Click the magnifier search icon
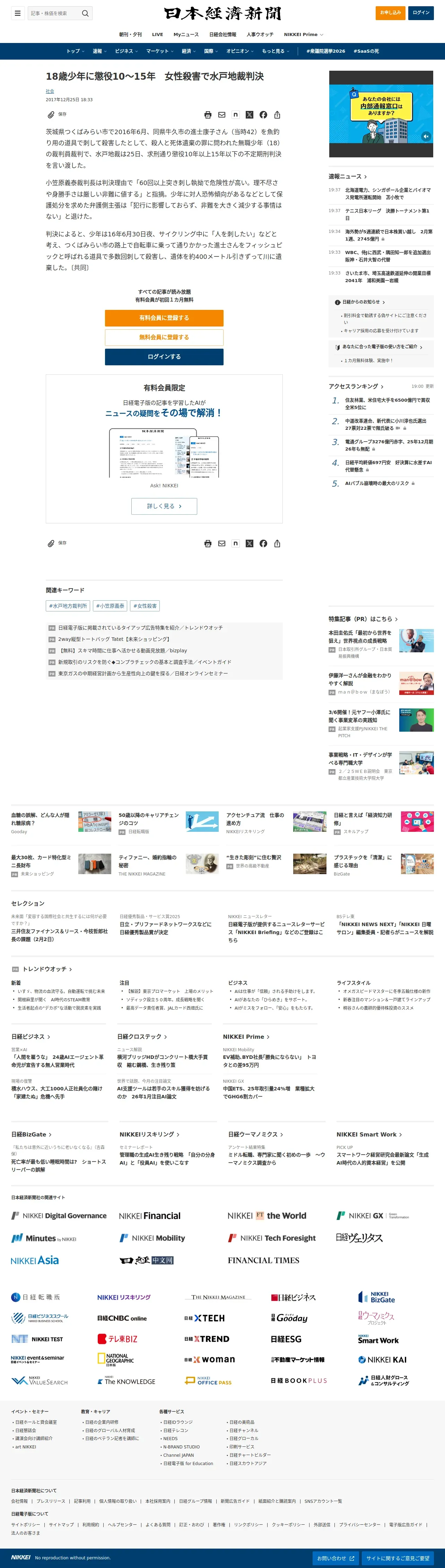This screenshot has height=1568, width=445. pos(85,13)
